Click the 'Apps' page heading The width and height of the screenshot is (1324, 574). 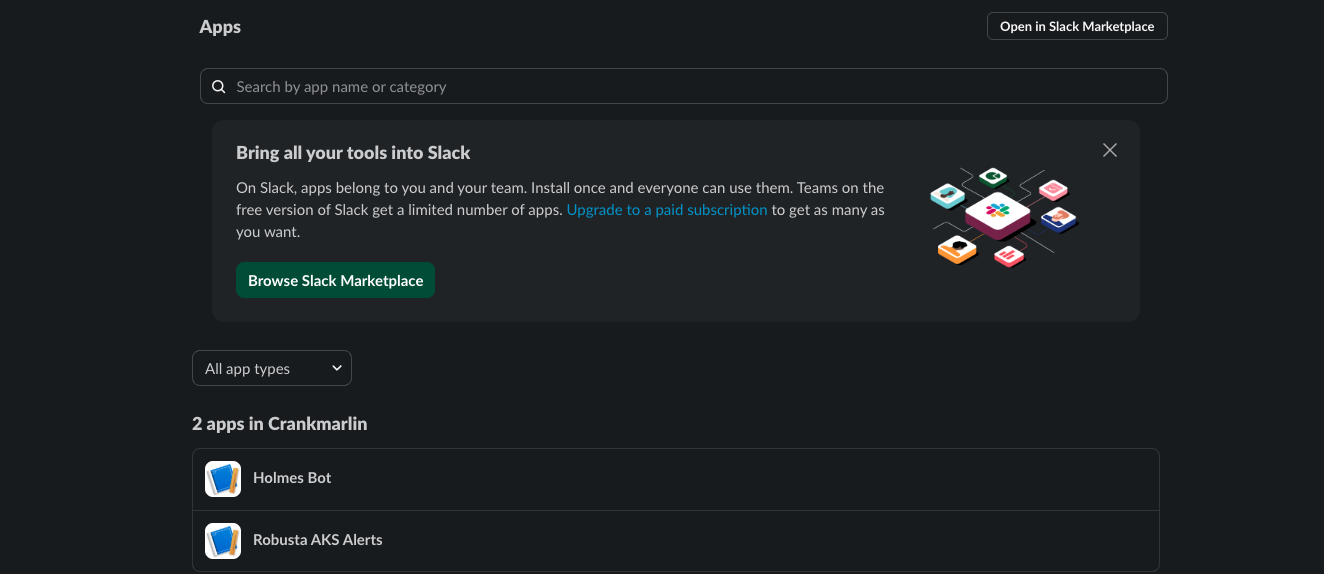click(220, 27)
